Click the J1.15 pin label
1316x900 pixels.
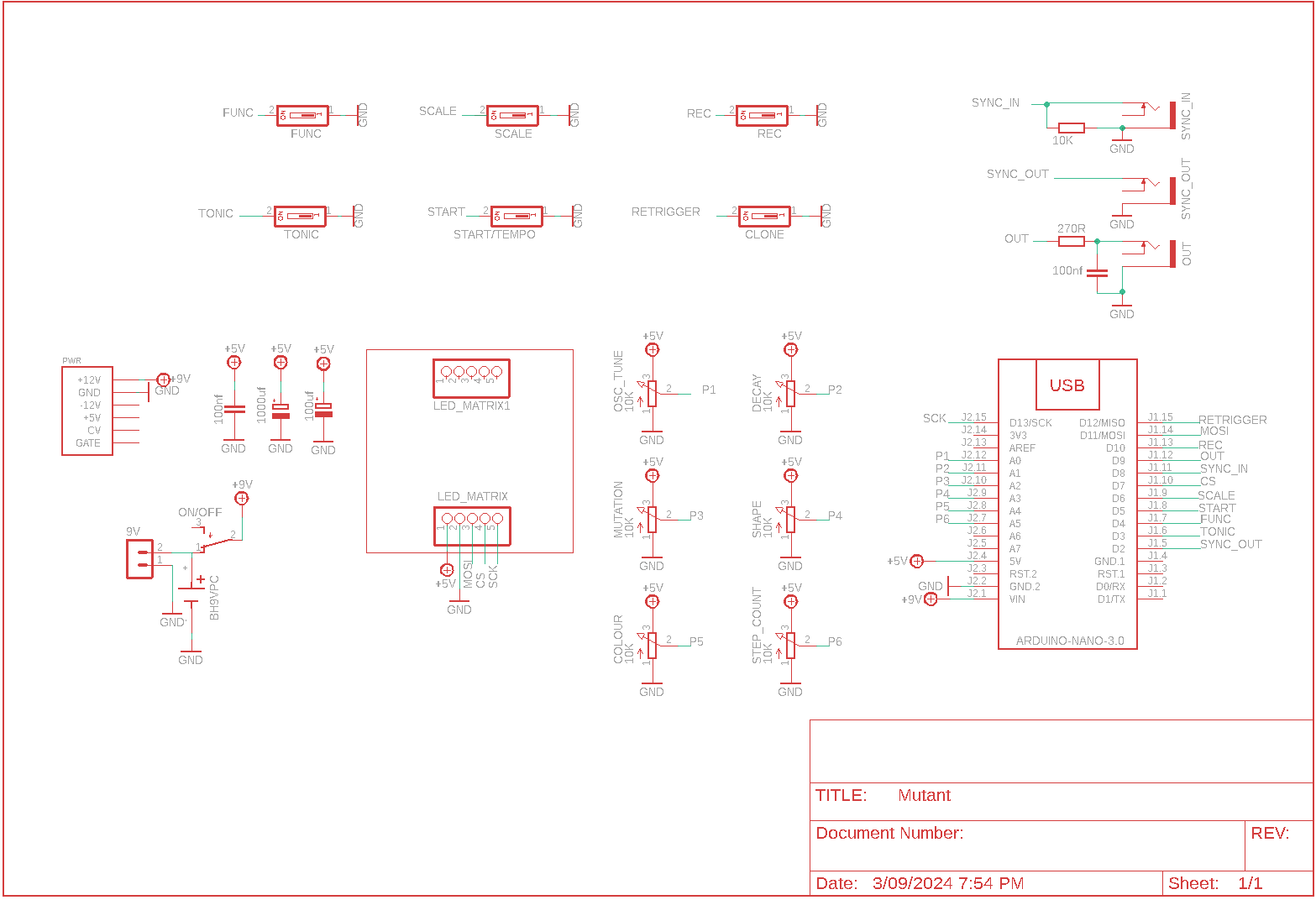1161,416
